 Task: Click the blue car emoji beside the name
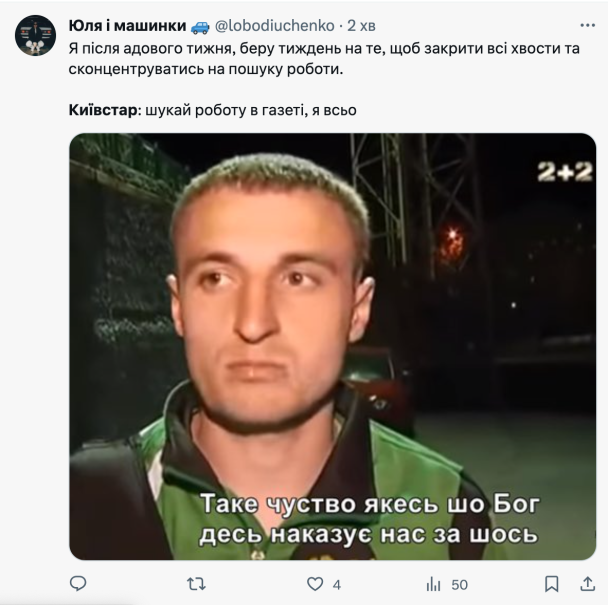point(200,26)
